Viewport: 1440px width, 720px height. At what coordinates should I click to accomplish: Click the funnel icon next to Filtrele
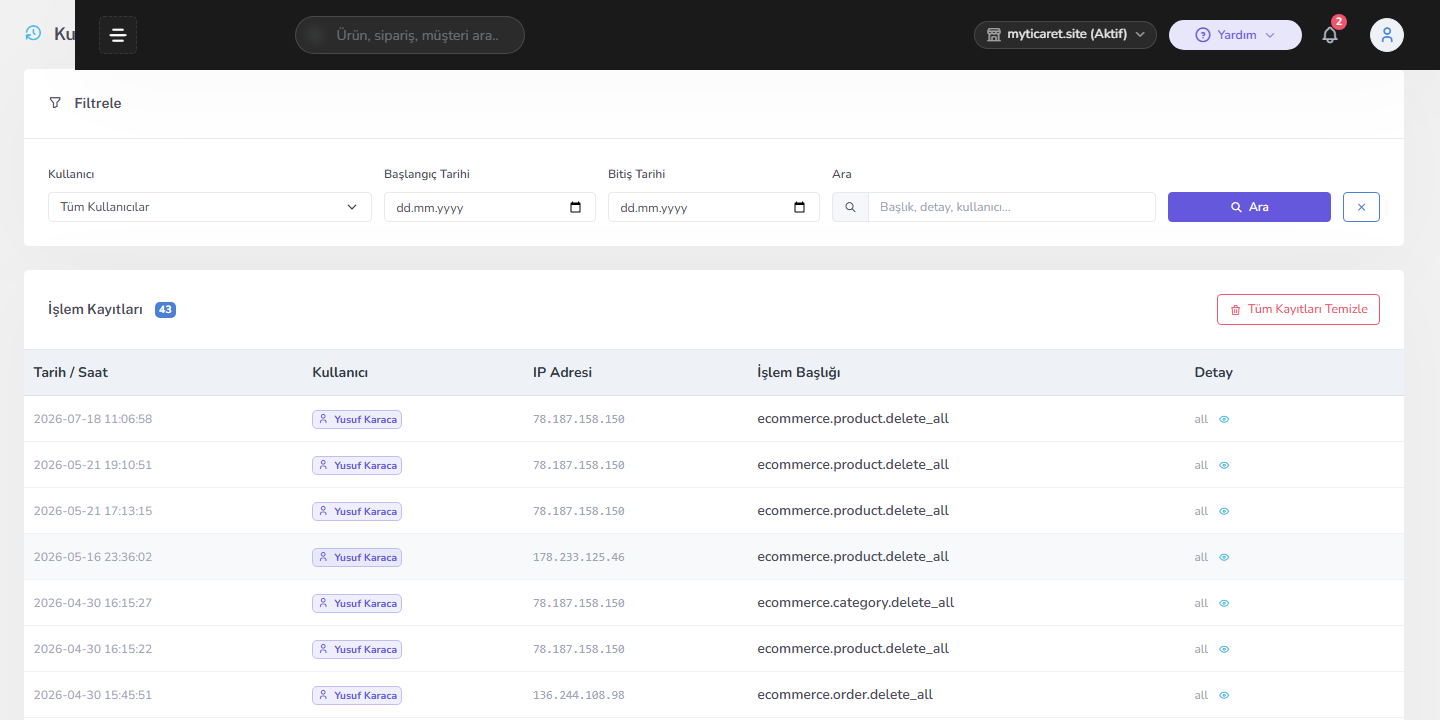coord(55,103)
